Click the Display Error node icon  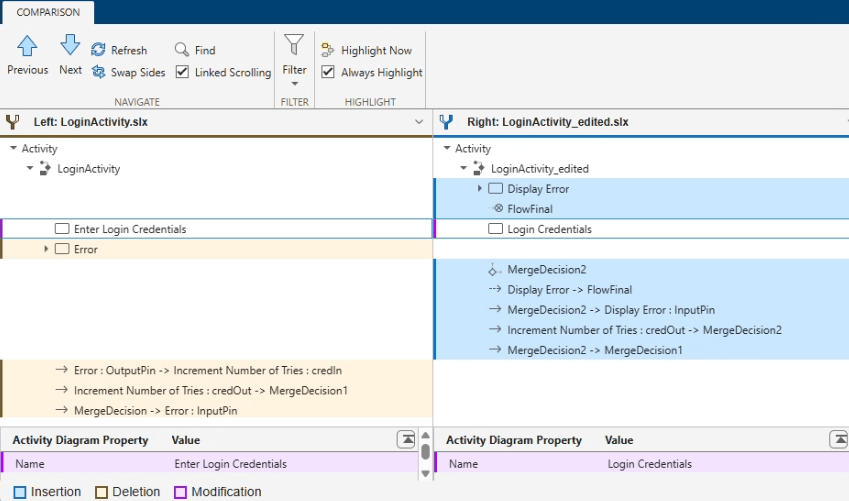495,188
